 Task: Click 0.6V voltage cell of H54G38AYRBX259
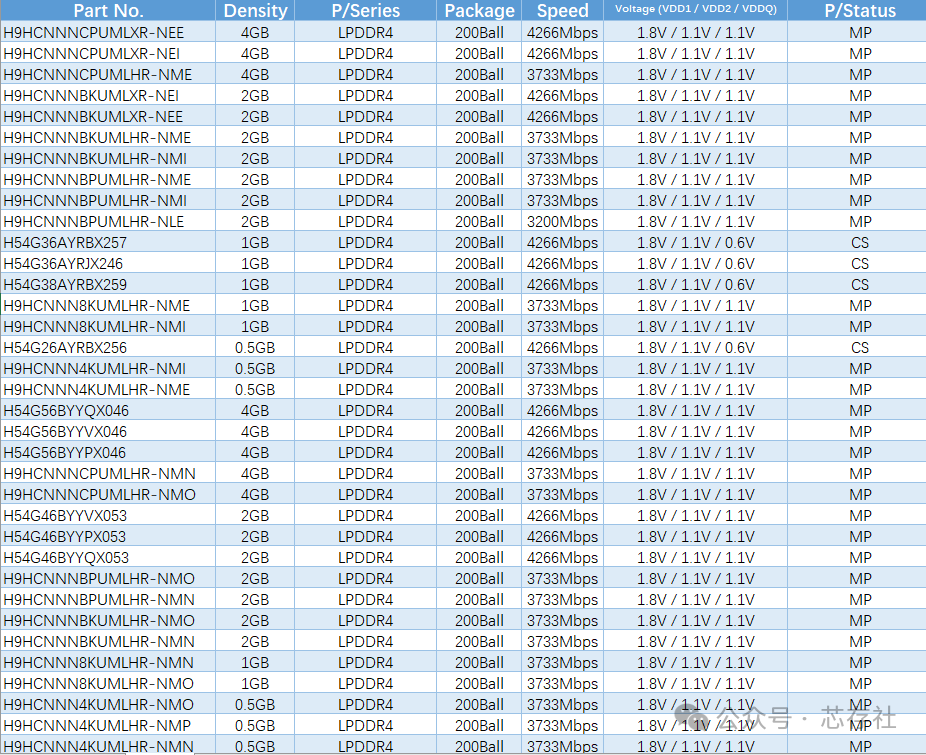pyautogui.click(x=696, y=284)
